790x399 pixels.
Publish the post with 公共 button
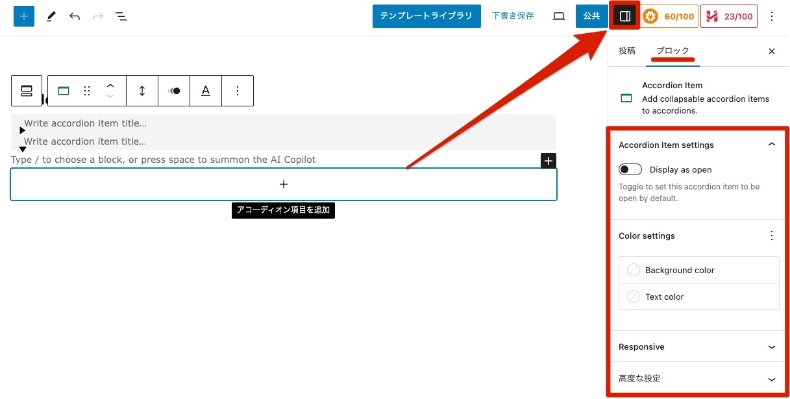tap(591, 16)
